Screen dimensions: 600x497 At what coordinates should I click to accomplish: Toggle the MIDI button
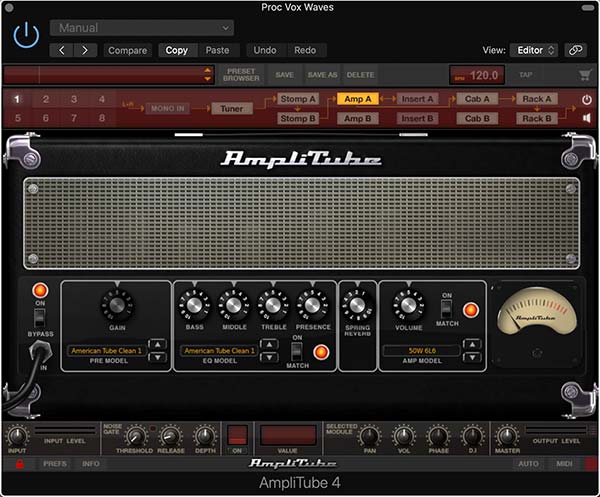click(x=564, y=464)
